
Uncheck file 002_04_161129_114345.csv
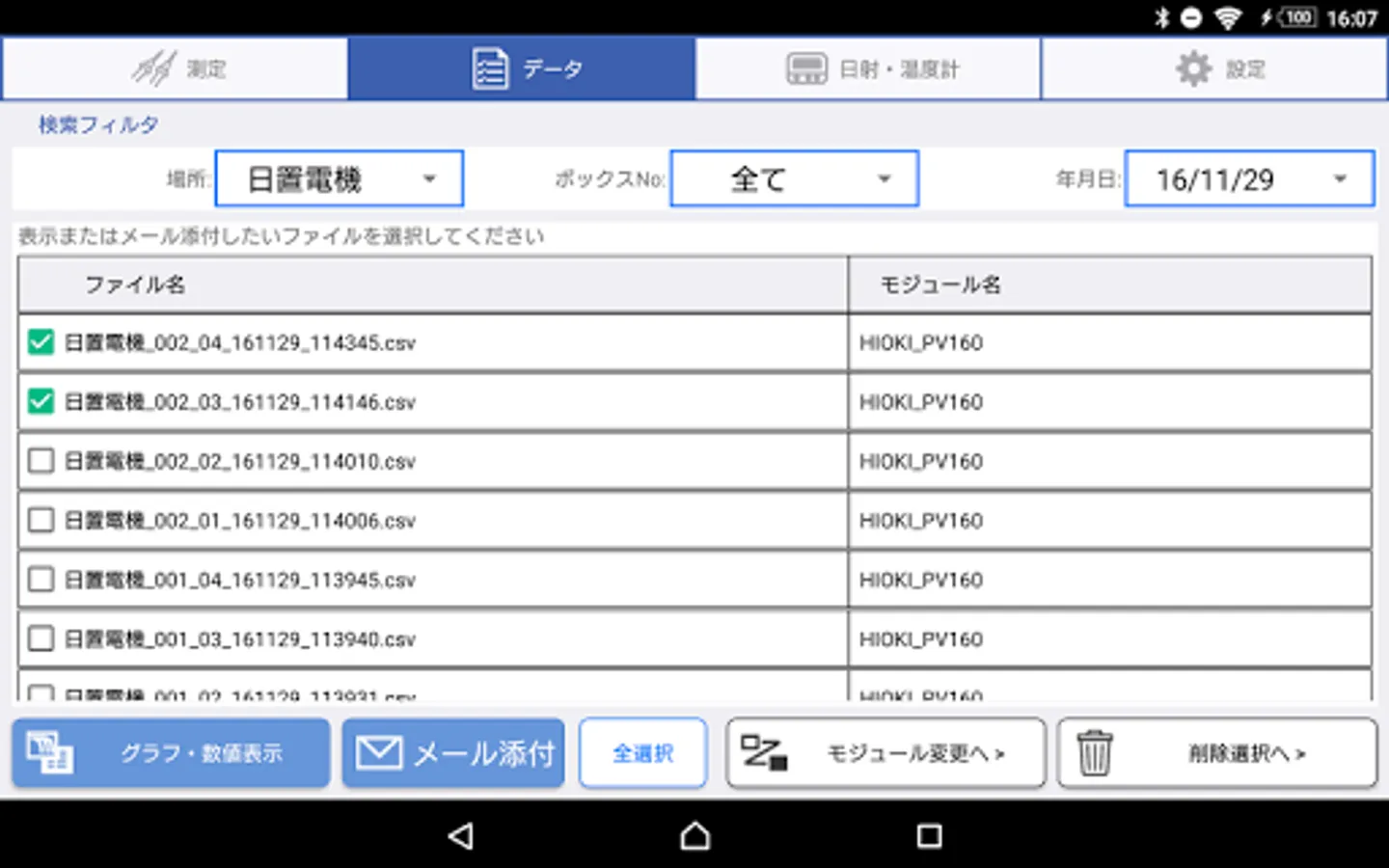[x=41, y=342]
